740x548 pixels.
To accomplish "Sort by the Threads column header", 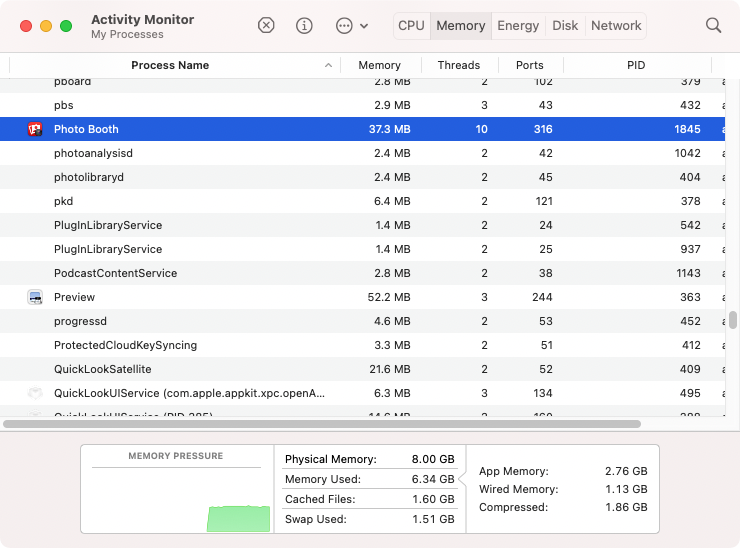I will [458, 65].
